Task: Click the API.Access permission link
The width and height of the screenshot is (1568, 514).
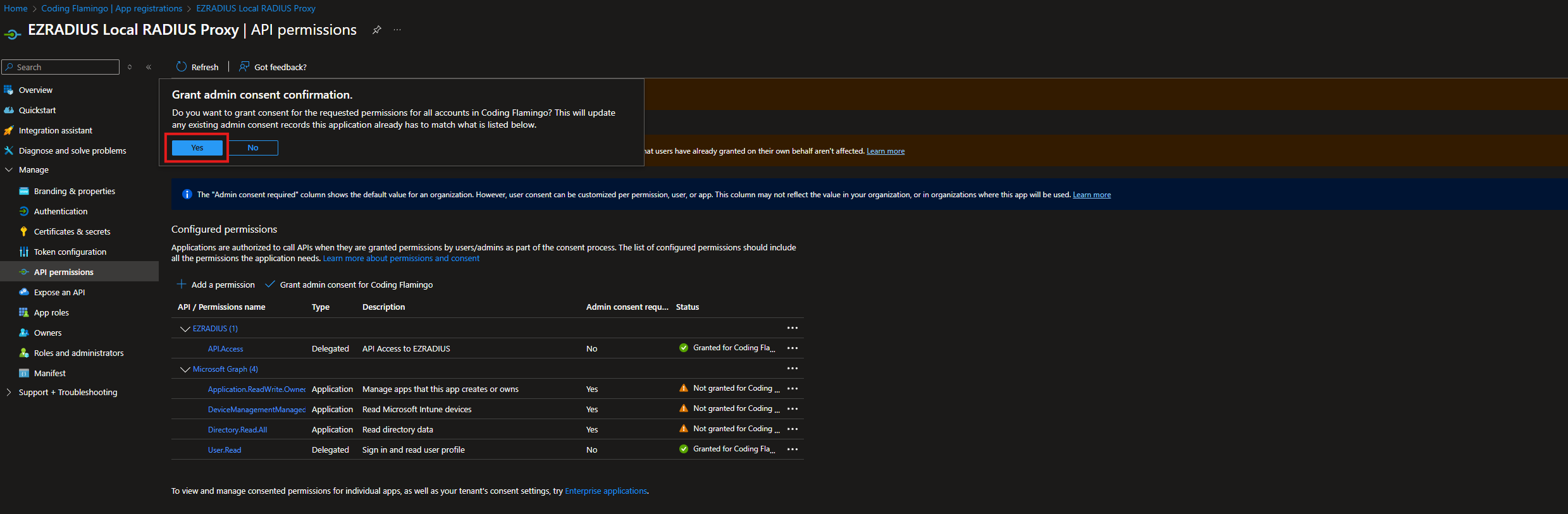Action: [226, 348]
